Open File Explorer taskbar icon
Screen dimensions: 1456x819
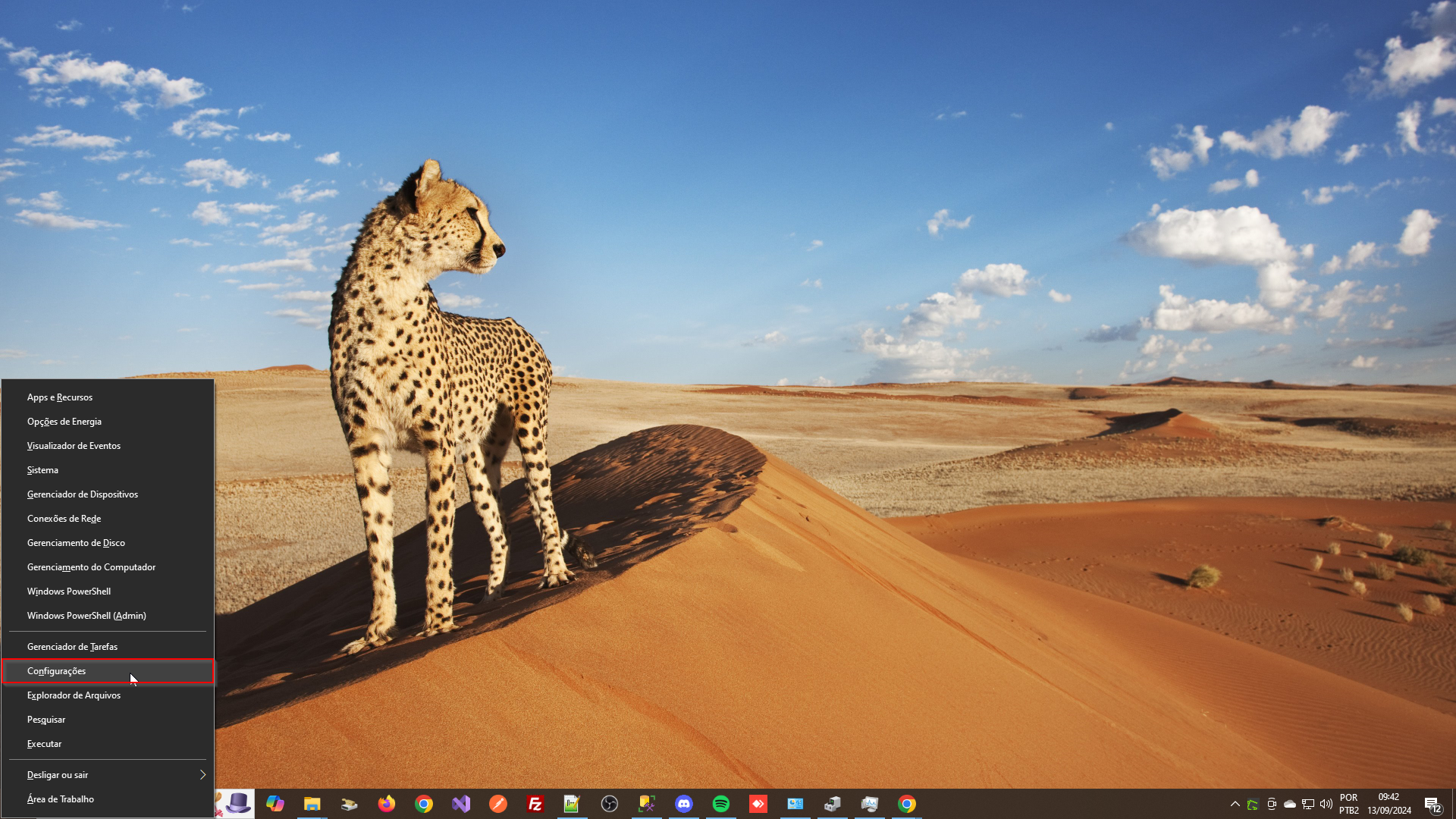[x=312, y=804]
